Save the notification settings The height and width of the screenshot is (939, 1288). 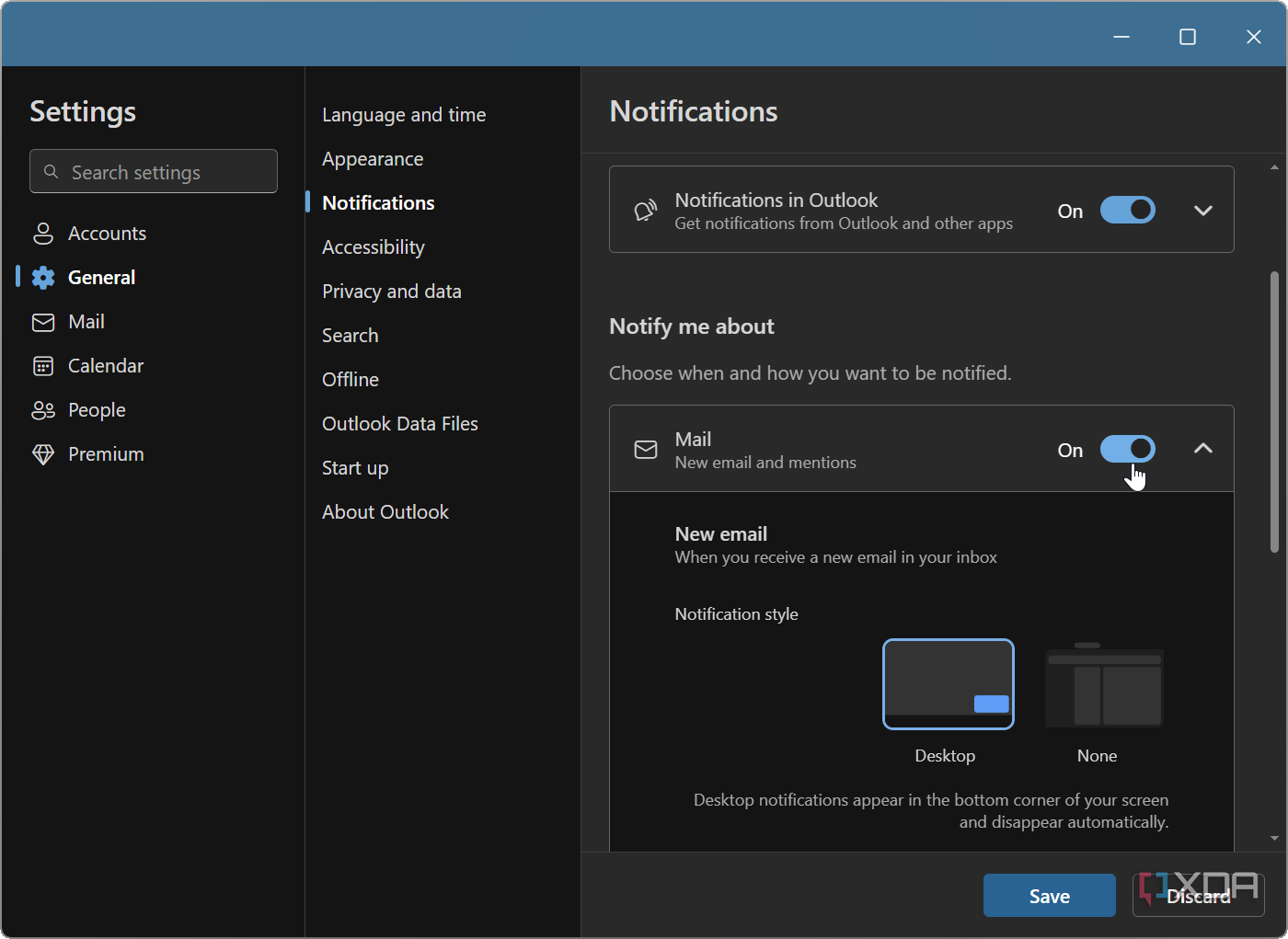1049,895
